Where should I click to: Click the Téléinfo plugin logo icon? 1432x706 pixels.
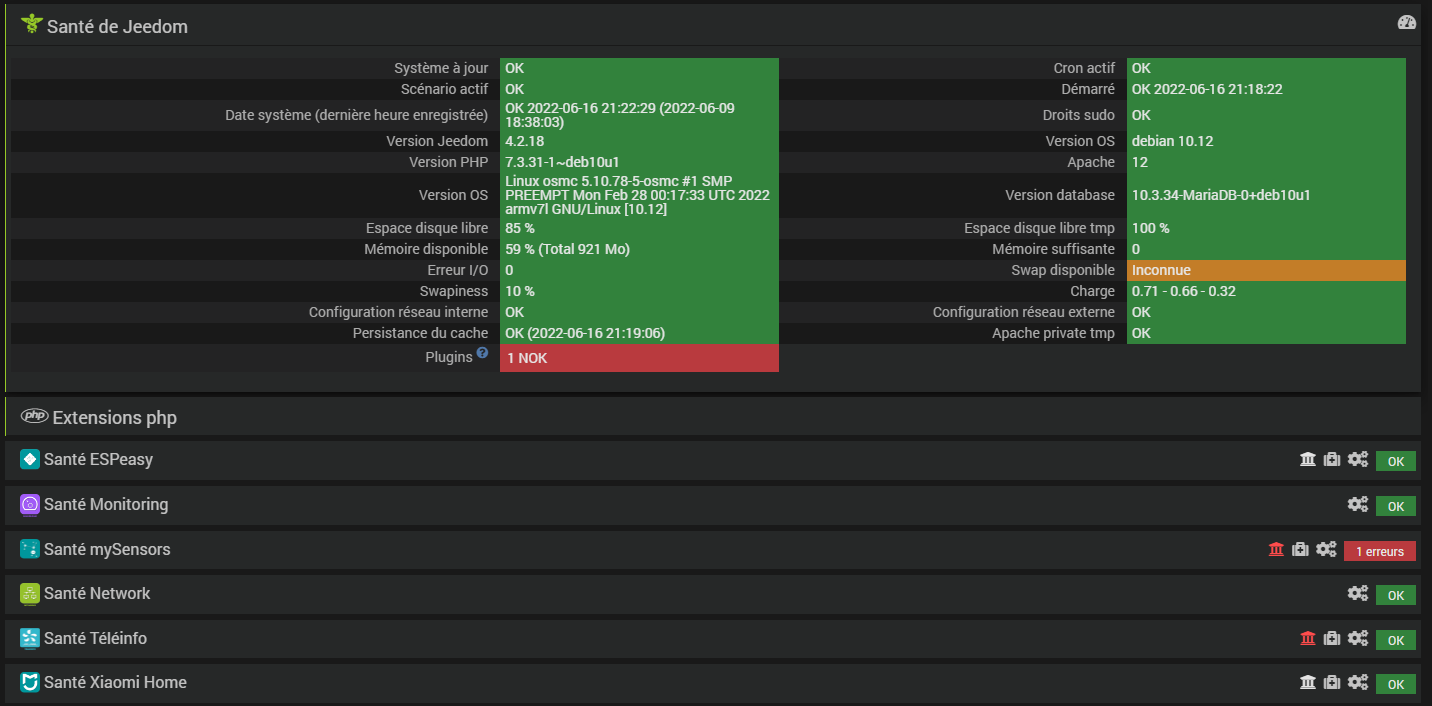click(x=30, y=638)
